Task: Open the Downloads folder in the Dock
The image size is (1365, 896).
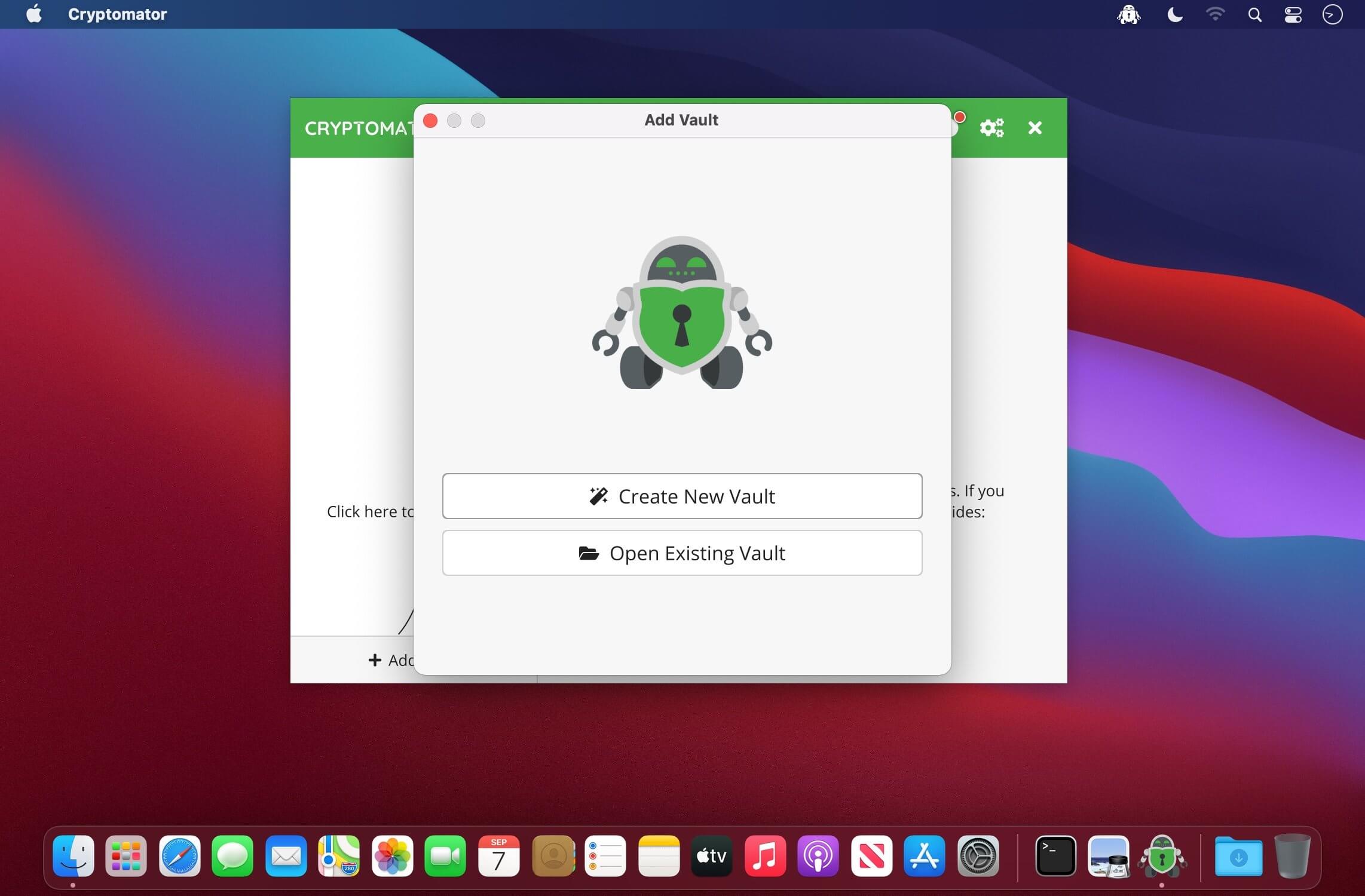Action: coord(1238,855)
